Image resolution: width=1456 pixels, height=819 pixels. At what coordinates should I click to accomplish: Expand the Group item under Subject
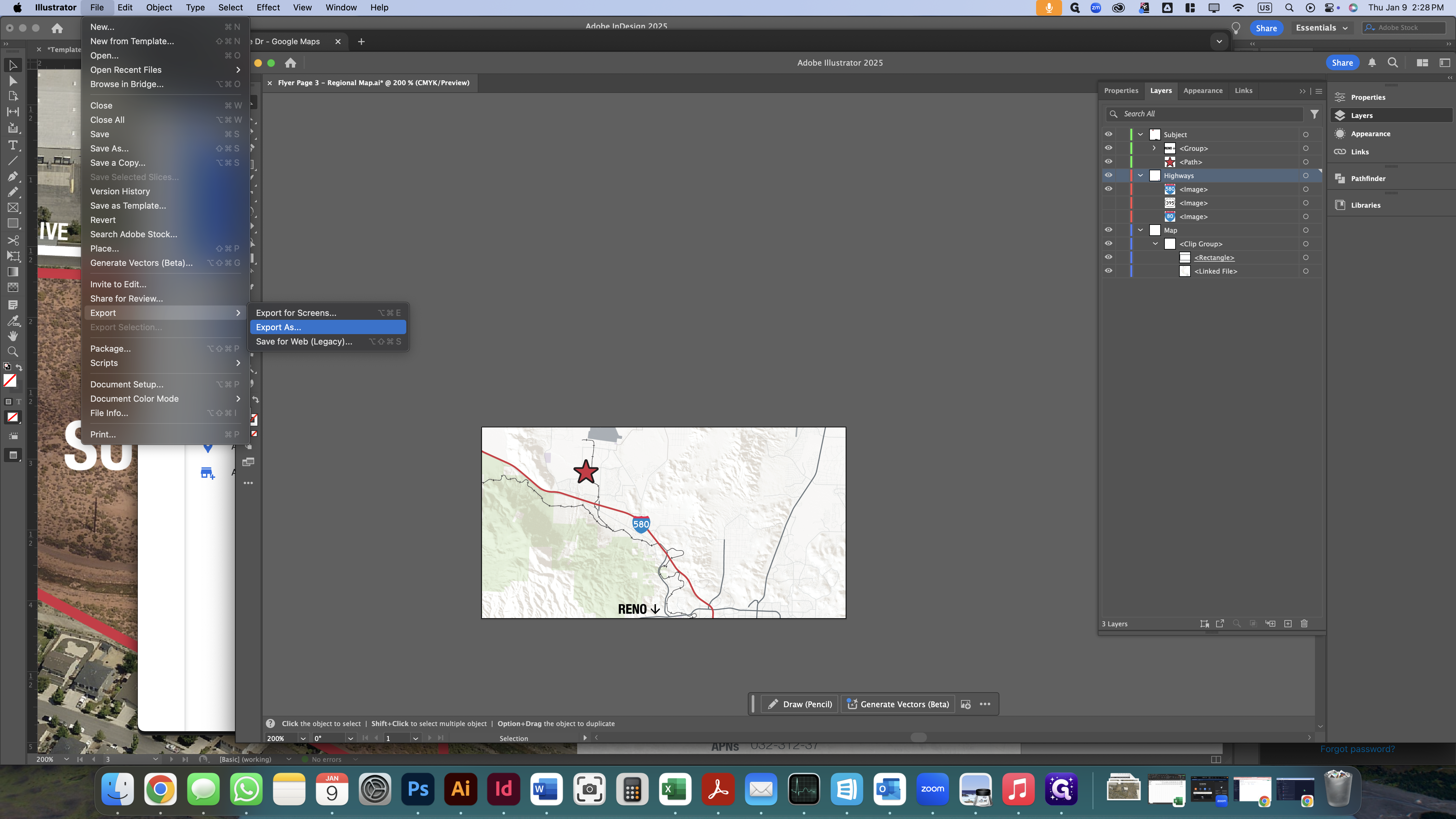[1154, 148]
